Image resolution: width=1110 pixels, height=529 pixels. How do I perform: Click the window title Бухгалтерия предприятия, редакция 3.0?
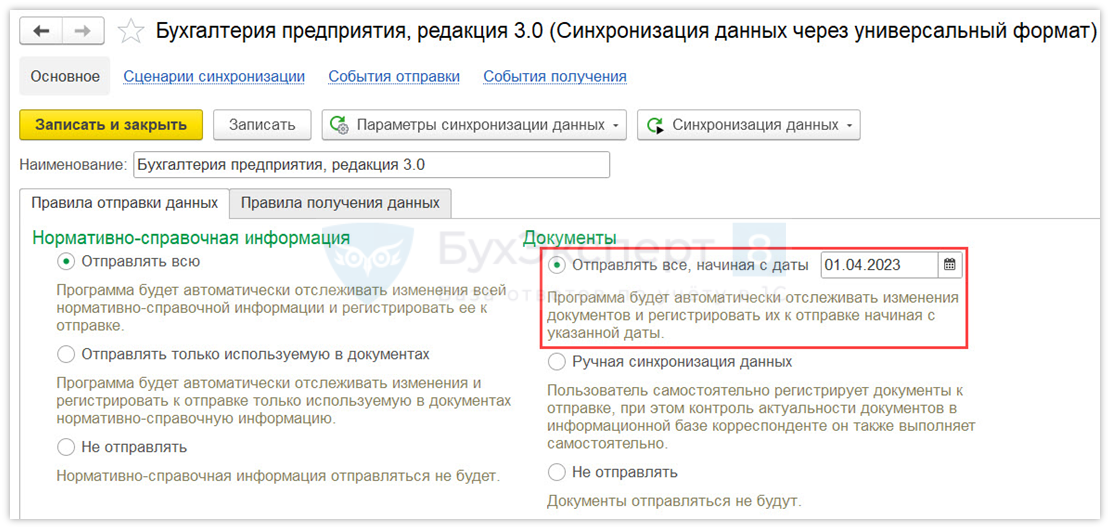626,31
